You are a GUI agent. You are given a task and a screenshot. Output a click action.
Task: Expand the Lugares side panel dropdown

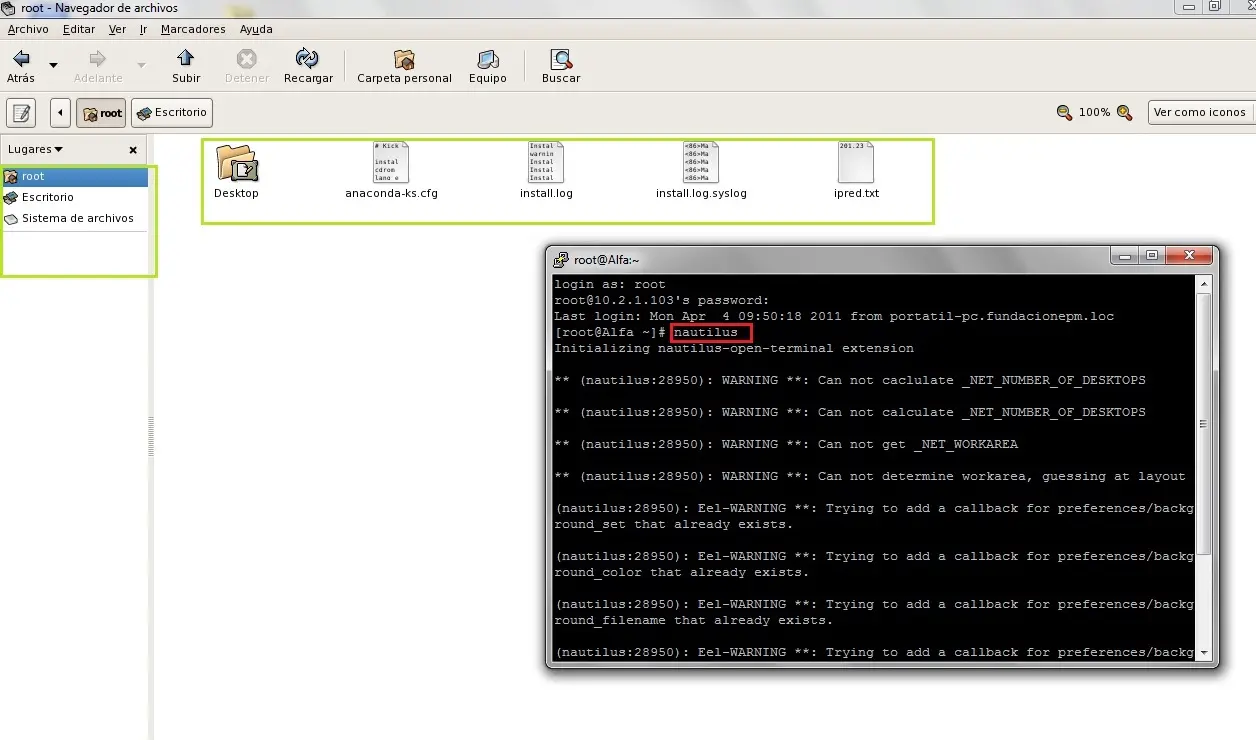35,150
